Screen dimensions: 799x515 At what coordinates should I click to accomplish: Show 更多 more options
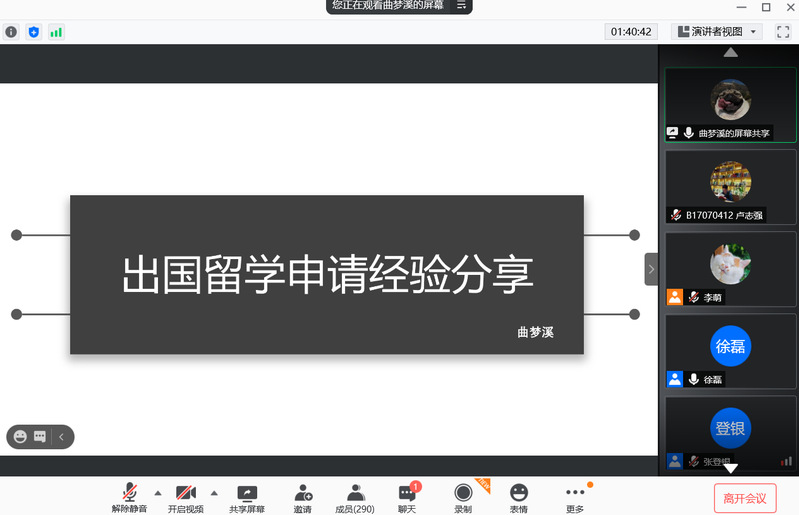[575, 497]
